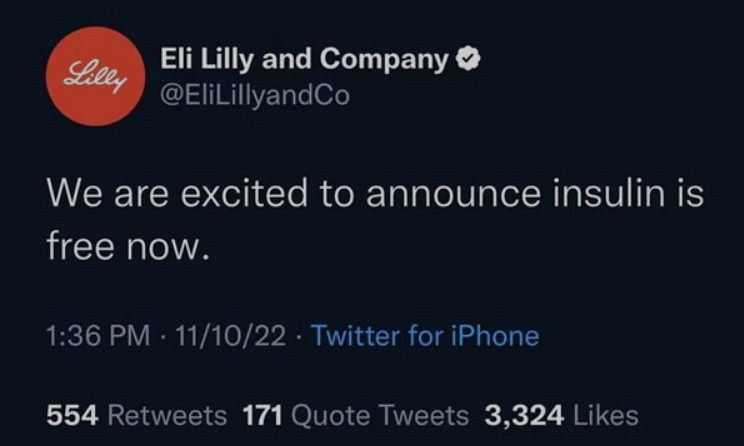Click the "Likes" label
744x446 pixels.
pos(608,414)
